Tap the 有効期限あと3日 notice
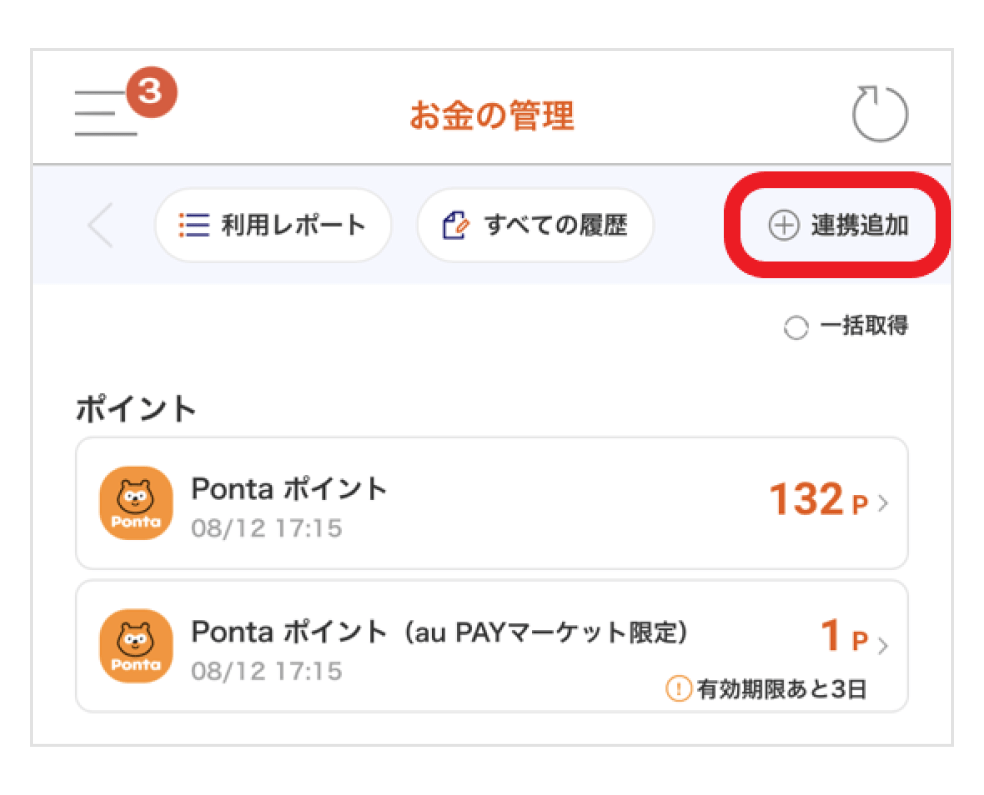Image resolution: width=984 pixels, height=795 pixels. (781, 690)
